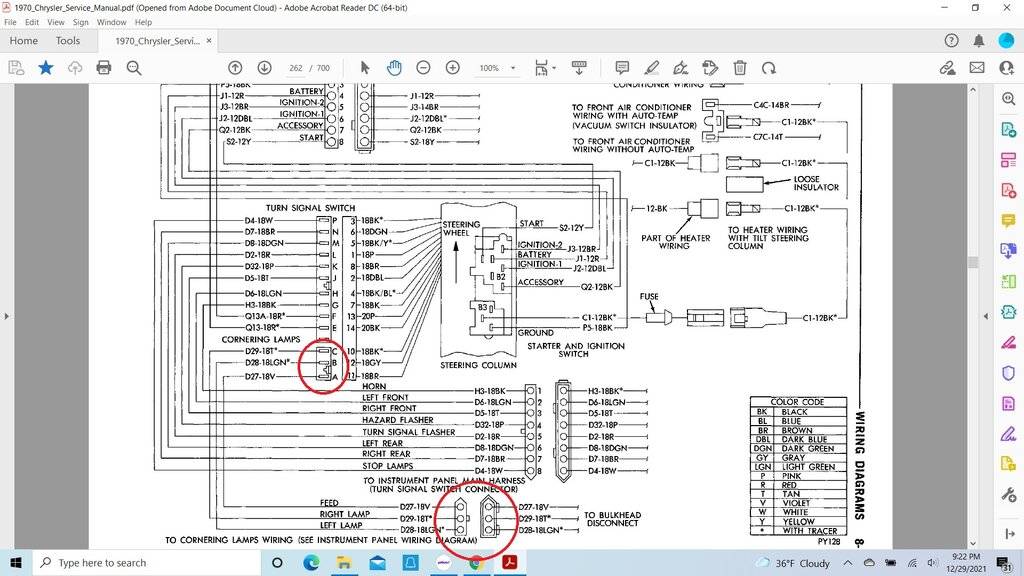
Task: Go to the previous page arrow
Action: pyautogui.click(x=235, y=68)
